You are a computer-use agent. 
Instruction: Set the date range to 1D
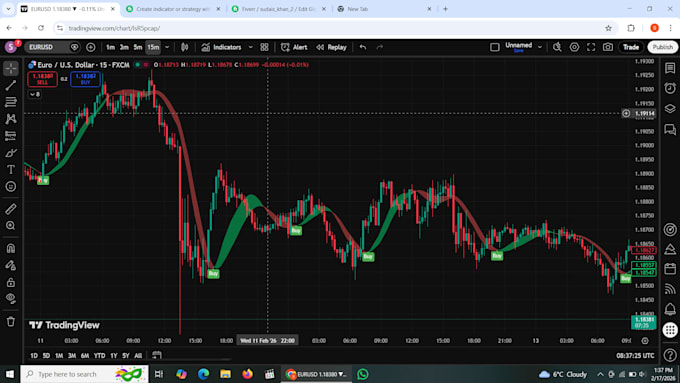tap(34, 355)
